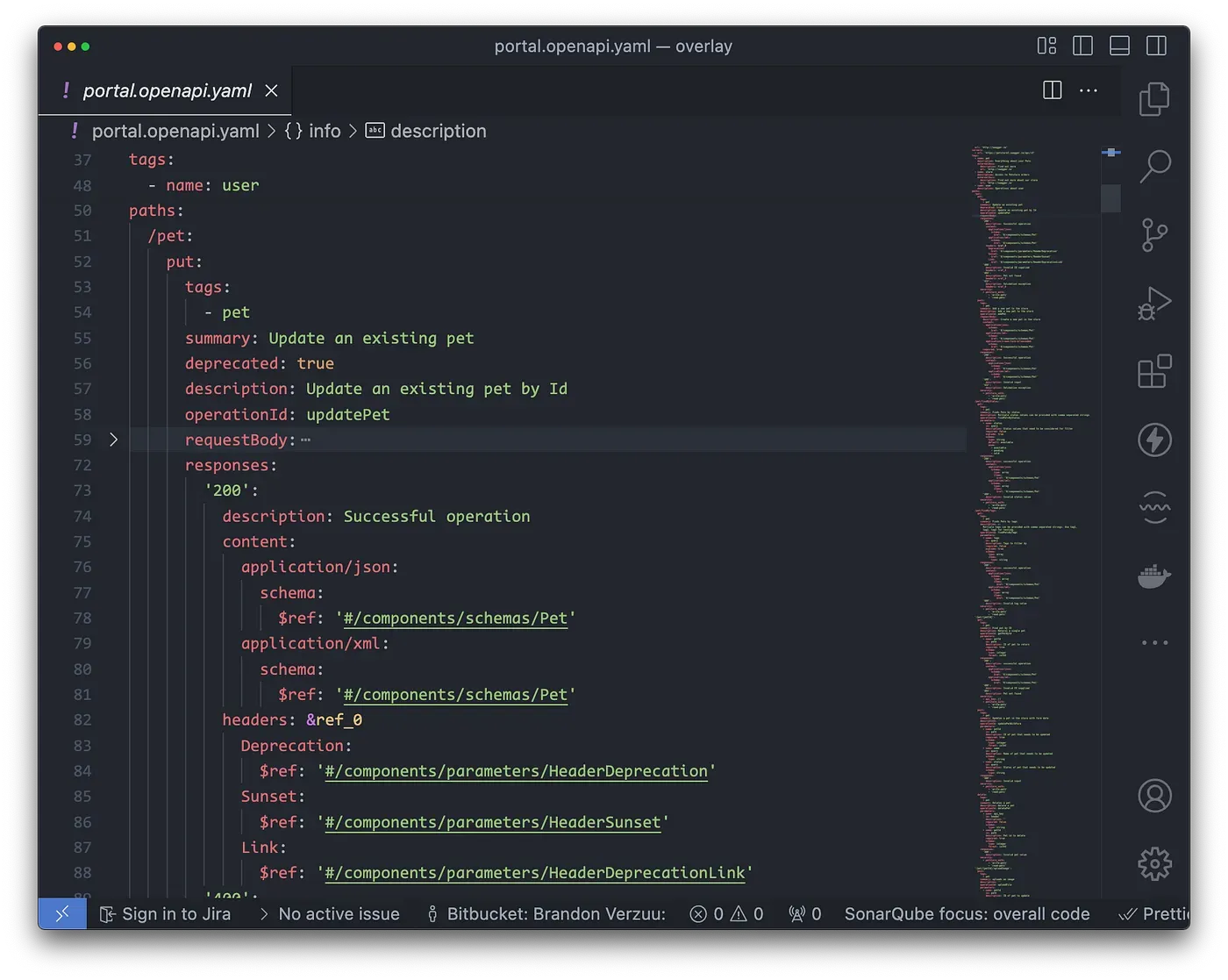The width and height of the screenshot is (1228, 980).
Task: Toggle the bottom panel visibility
Action: [1119, 45]
